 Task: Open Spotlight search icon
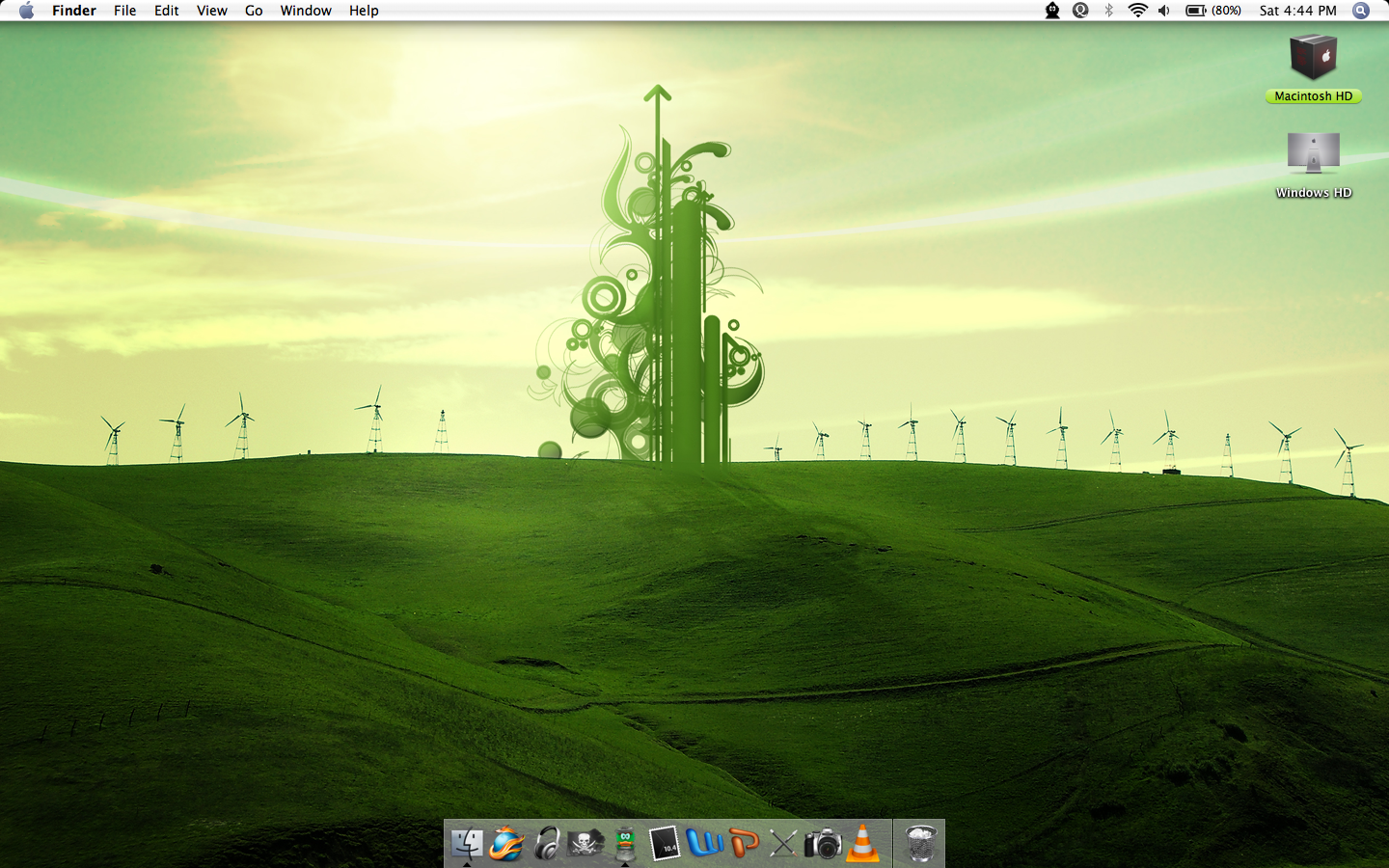[1361, 11]
